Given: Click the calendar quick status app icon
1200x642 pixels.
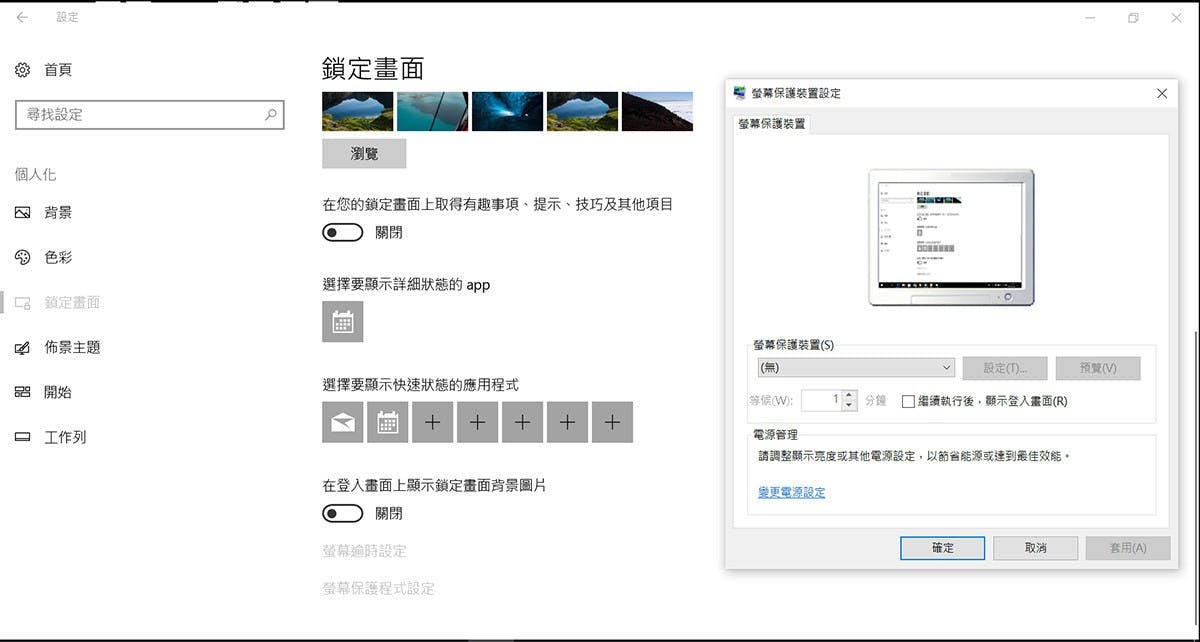Looking at the screenshot, I should 387,423.
